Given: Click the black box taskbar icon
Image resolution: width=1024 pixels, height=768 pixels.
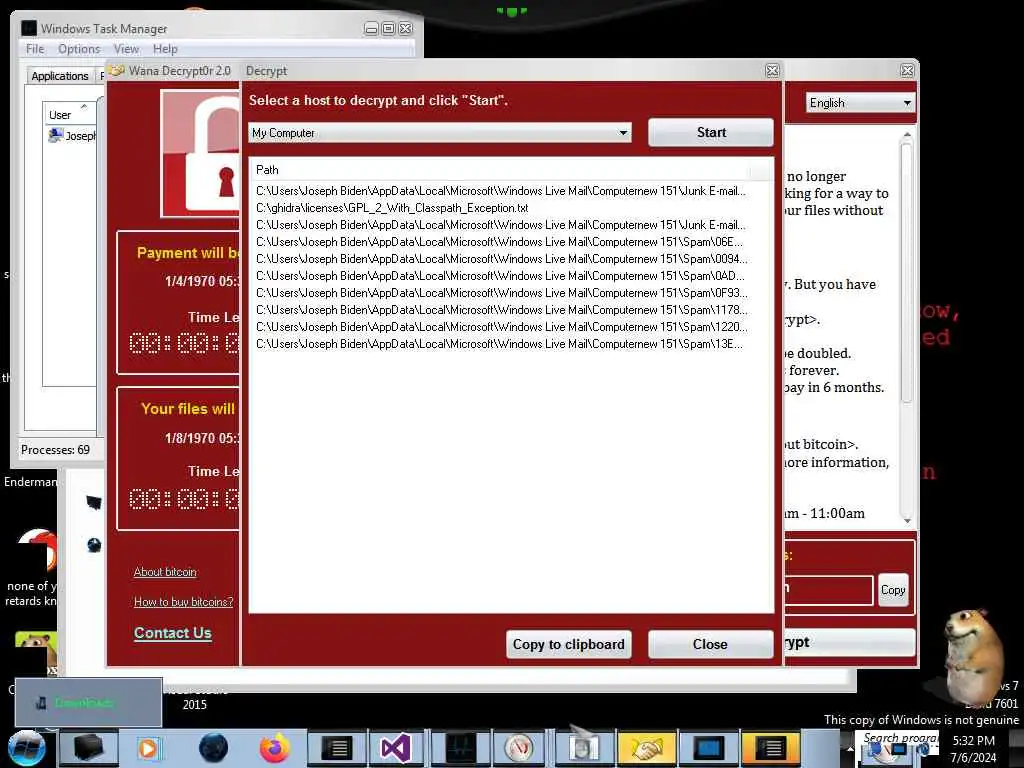Looking at the screenshot, I should coord(88,748).
